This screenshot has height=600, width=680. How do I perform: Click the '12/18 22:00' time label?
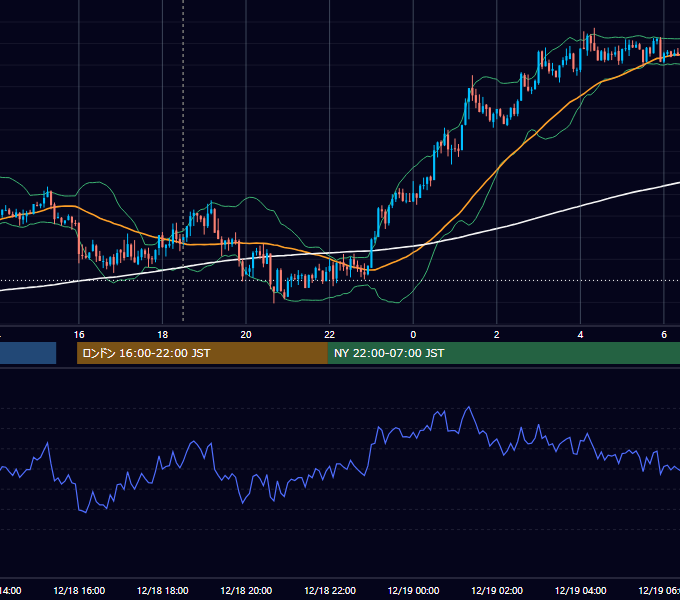(330, 590)
